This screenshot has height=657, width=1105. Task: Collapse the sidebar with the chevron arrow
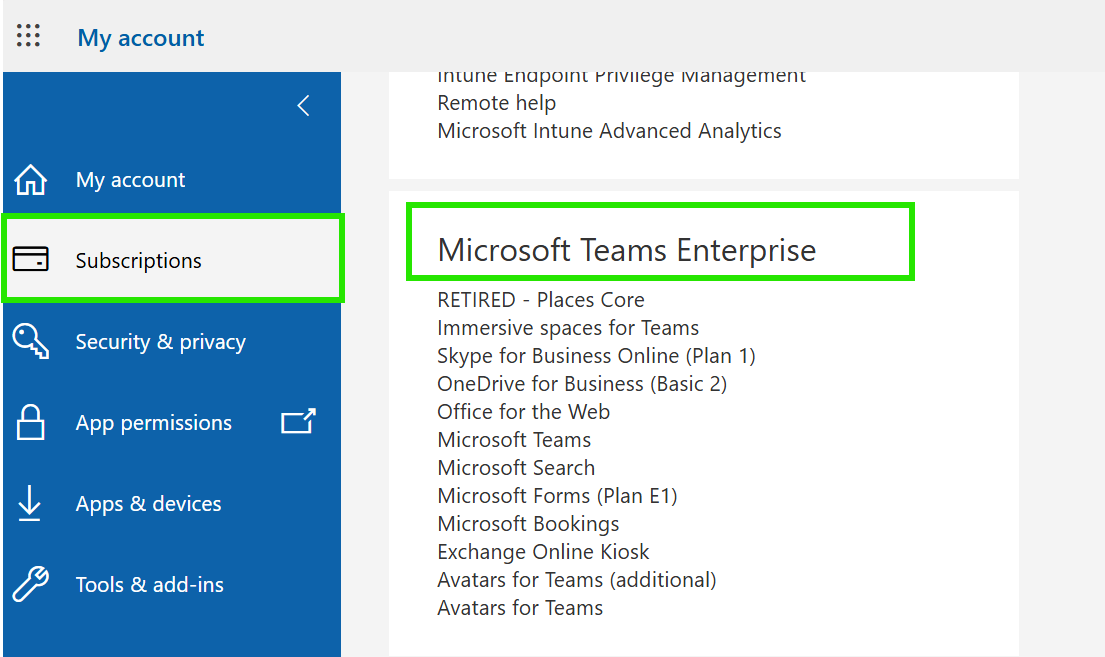coord(303,106)
